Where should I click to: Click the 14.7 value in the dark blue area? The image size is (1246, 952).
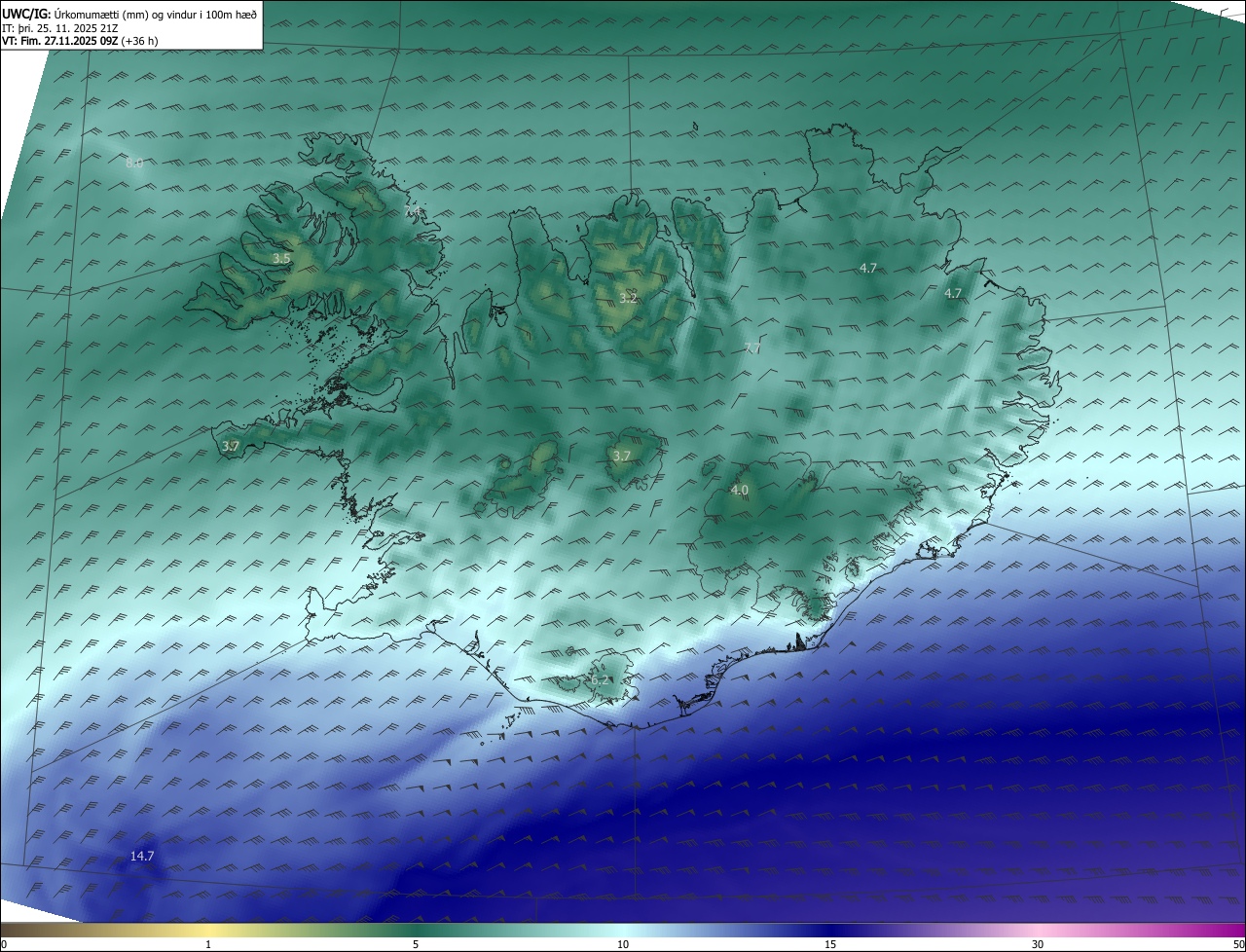tap(142, 856)
